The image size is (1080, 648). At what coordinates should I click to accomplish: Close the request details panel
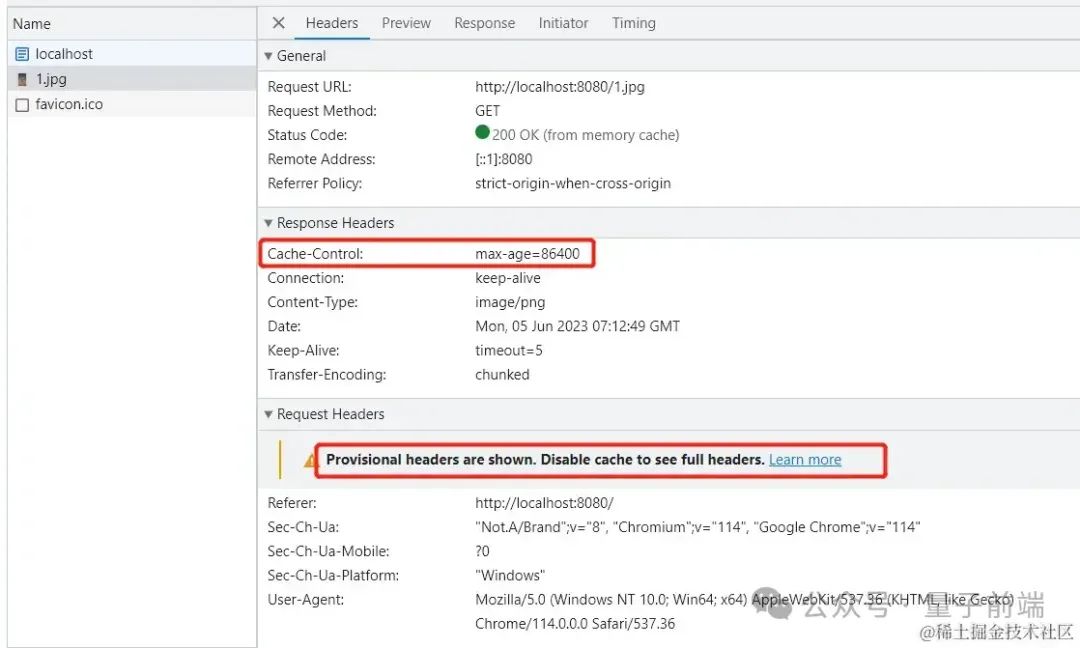[x=278, y=23]
